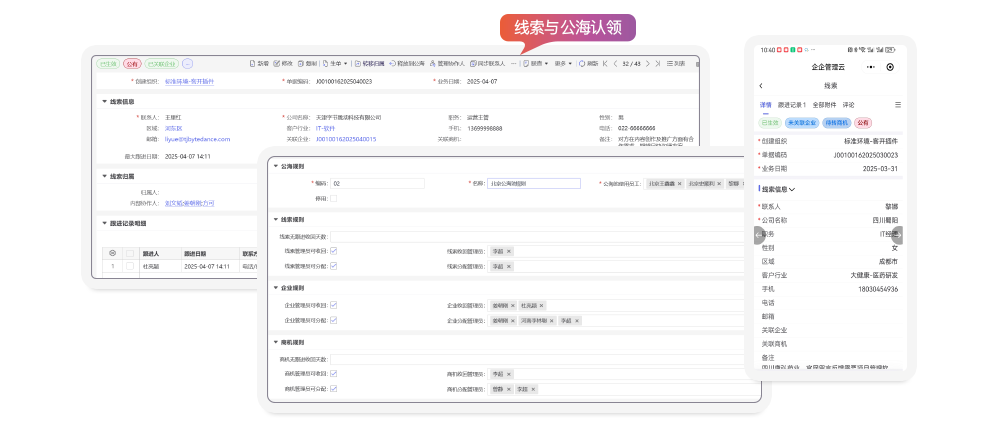Tap the mobile three-dots more icon
1000x441 pixels.
pyautogui.click(x=870, y=67)
